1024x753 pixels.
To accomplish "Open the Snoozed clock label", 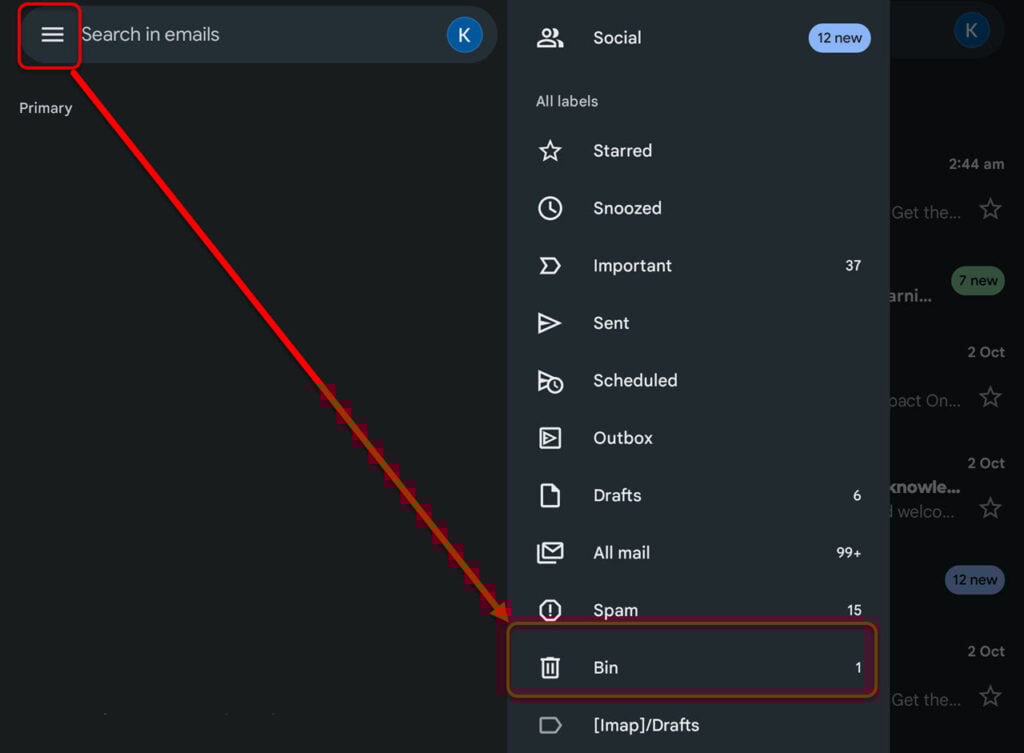I will (x=550, y=208).
